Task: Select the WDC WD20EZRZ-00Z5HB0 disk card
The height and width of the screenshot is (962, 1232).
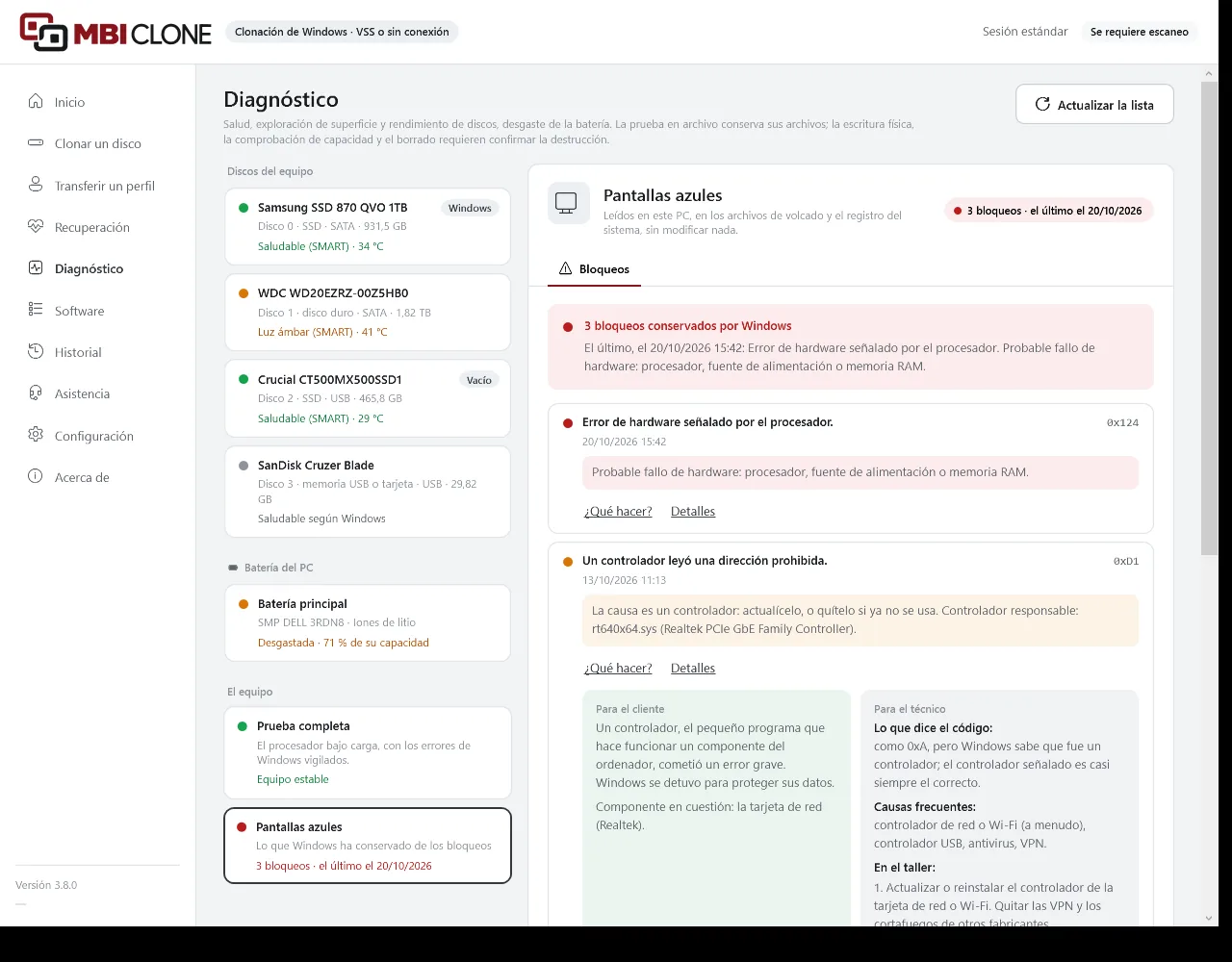Action: pos(368,313)
